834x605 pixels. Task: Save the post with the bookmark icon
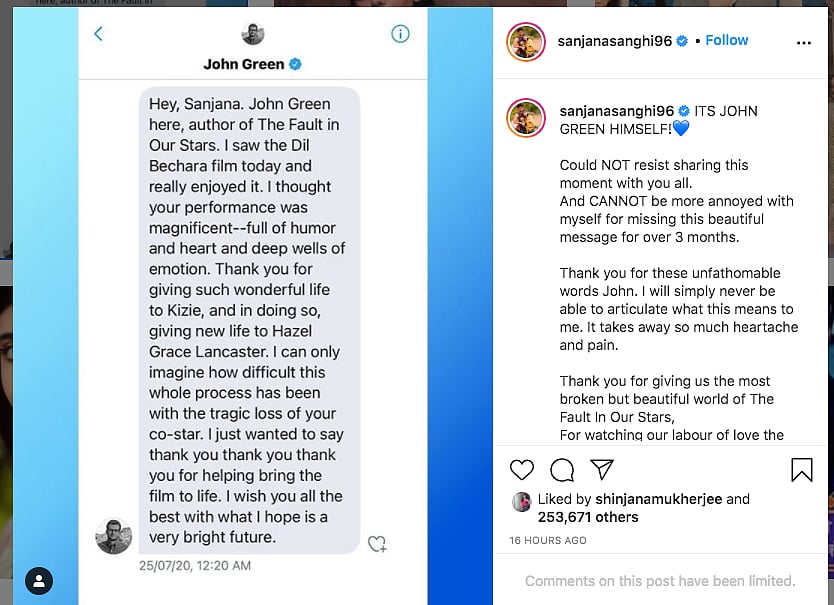tap(800, 468)
